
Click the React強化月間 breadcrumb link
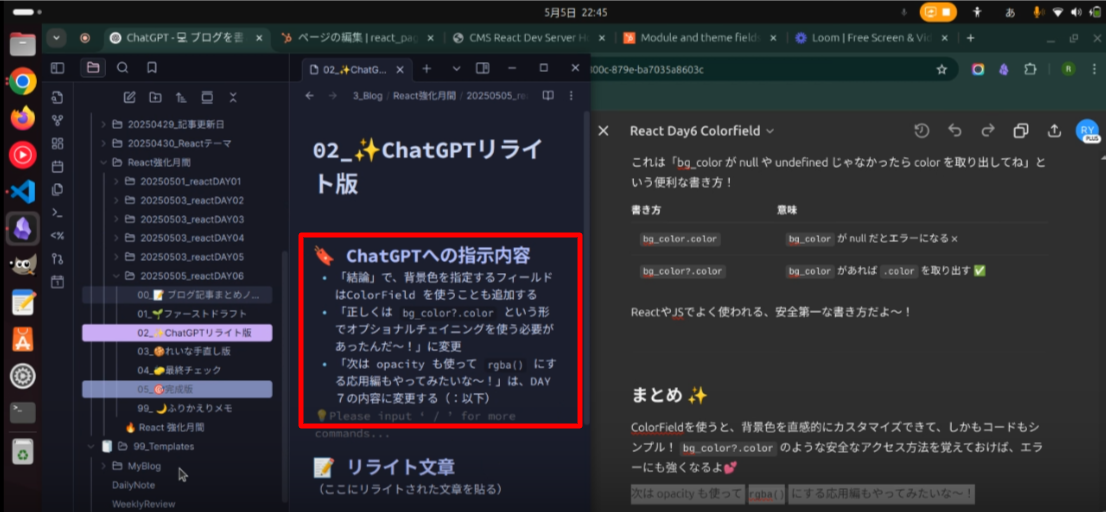(424, 96)
